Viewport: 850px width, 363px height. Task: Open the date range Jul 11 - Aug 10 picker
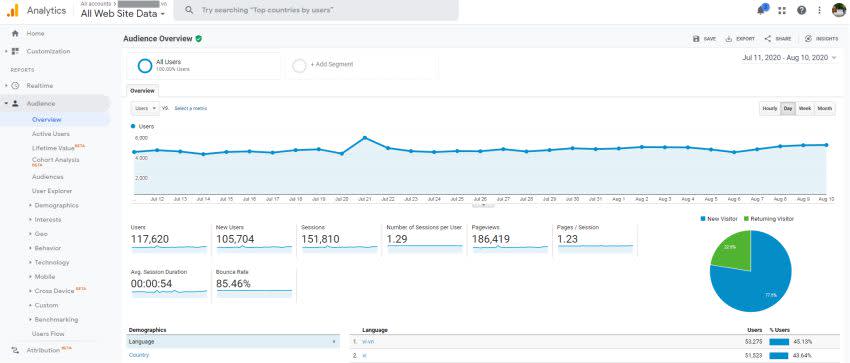tap(789, 57)
